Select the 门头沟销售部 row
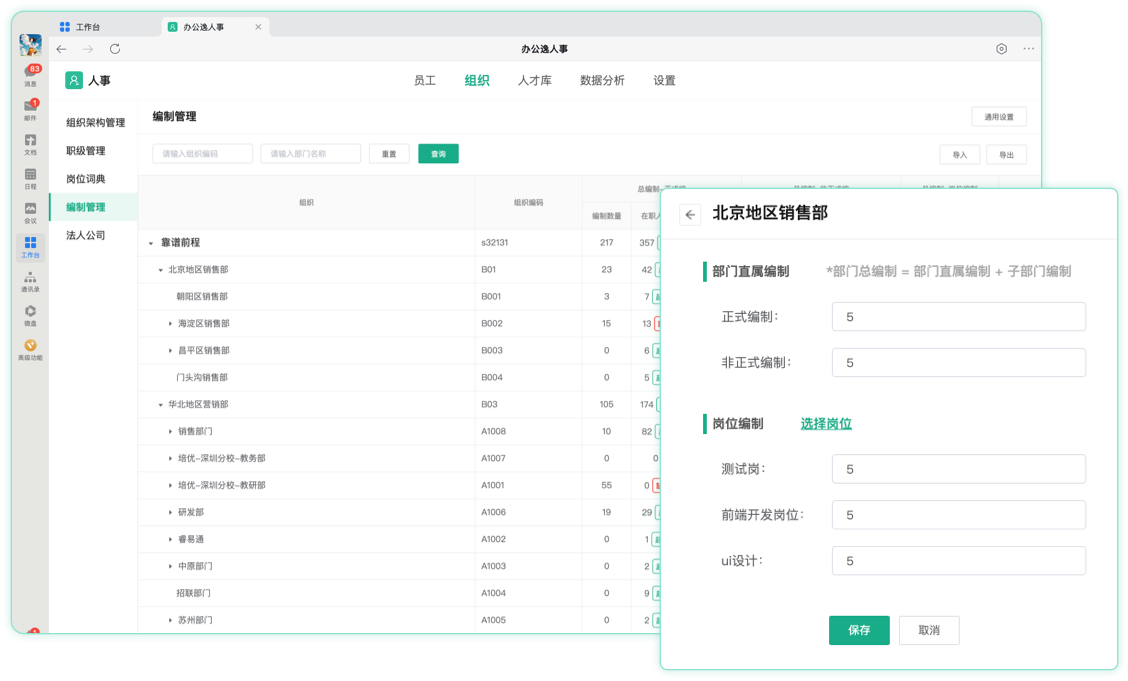Screen dimensions: 1128x681 (x=399, y=378)
